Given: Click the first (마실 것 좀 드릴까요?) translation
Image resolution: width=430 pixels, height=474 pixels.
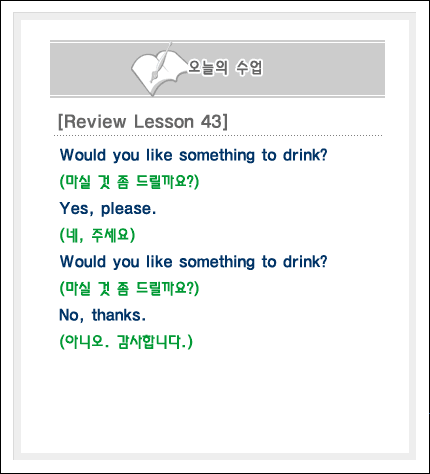Looking at the screenshot, I should [x=129, y=182].
